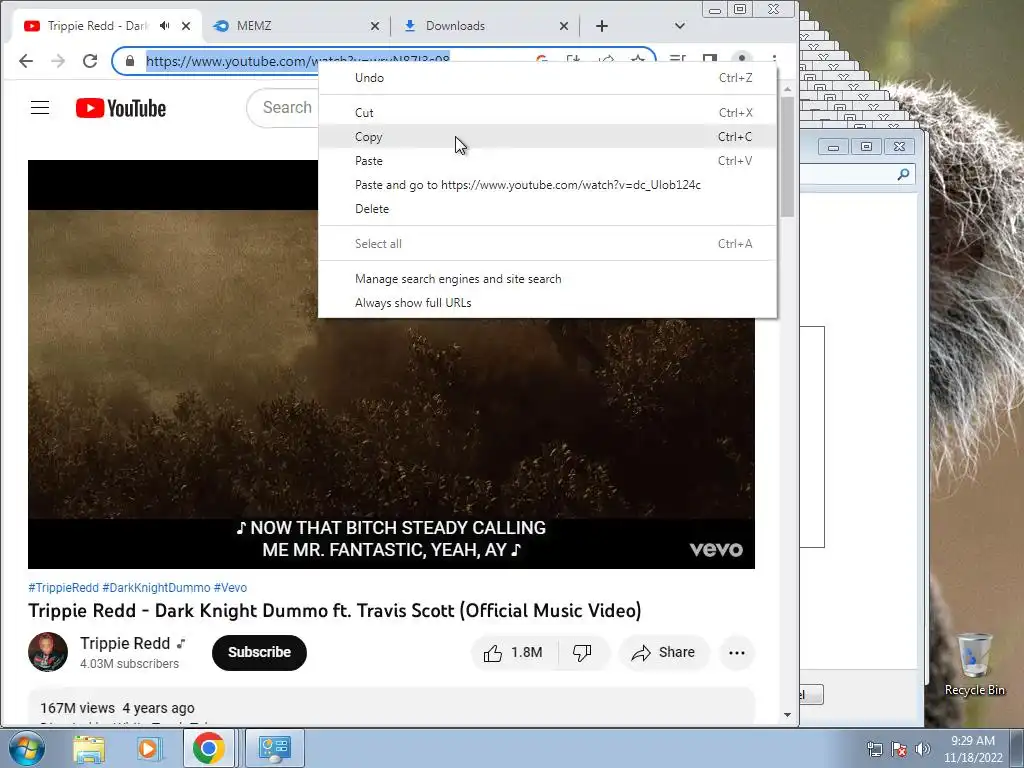Click the scrollbar down arrow
The image size is (1024, 768).
coord(787,715)
